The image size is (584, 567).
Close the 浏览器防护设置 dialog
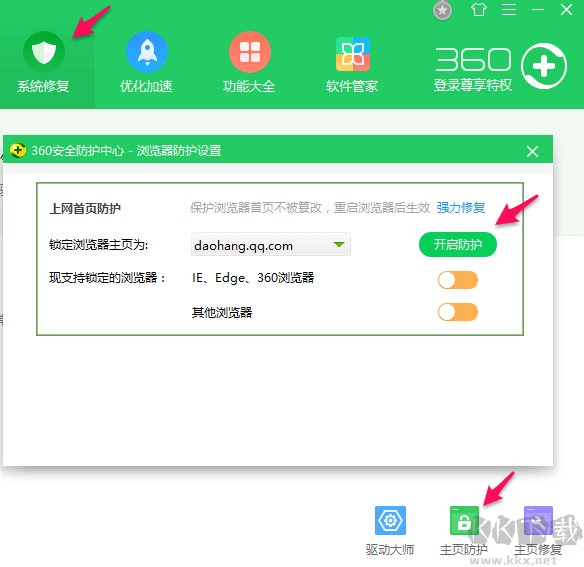tap(532, 152)
